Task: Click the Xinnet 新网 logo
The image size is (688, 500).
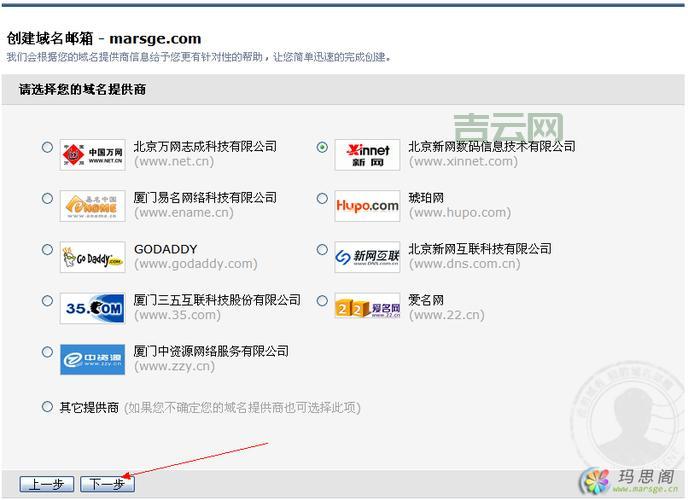Action: (x=367, y=155)
